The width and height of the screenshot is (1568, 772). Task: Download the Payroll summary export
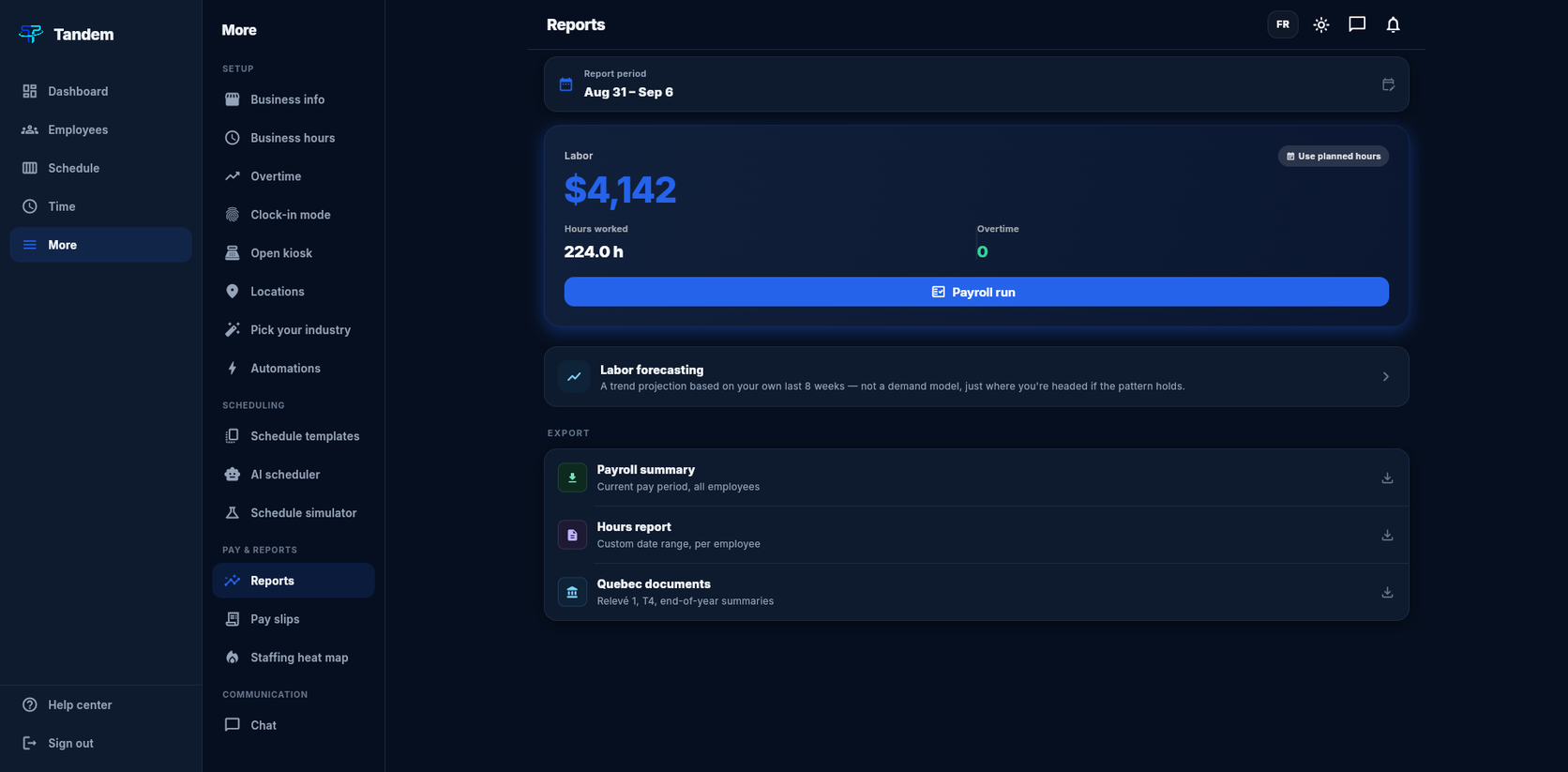tap(1387, 478)
